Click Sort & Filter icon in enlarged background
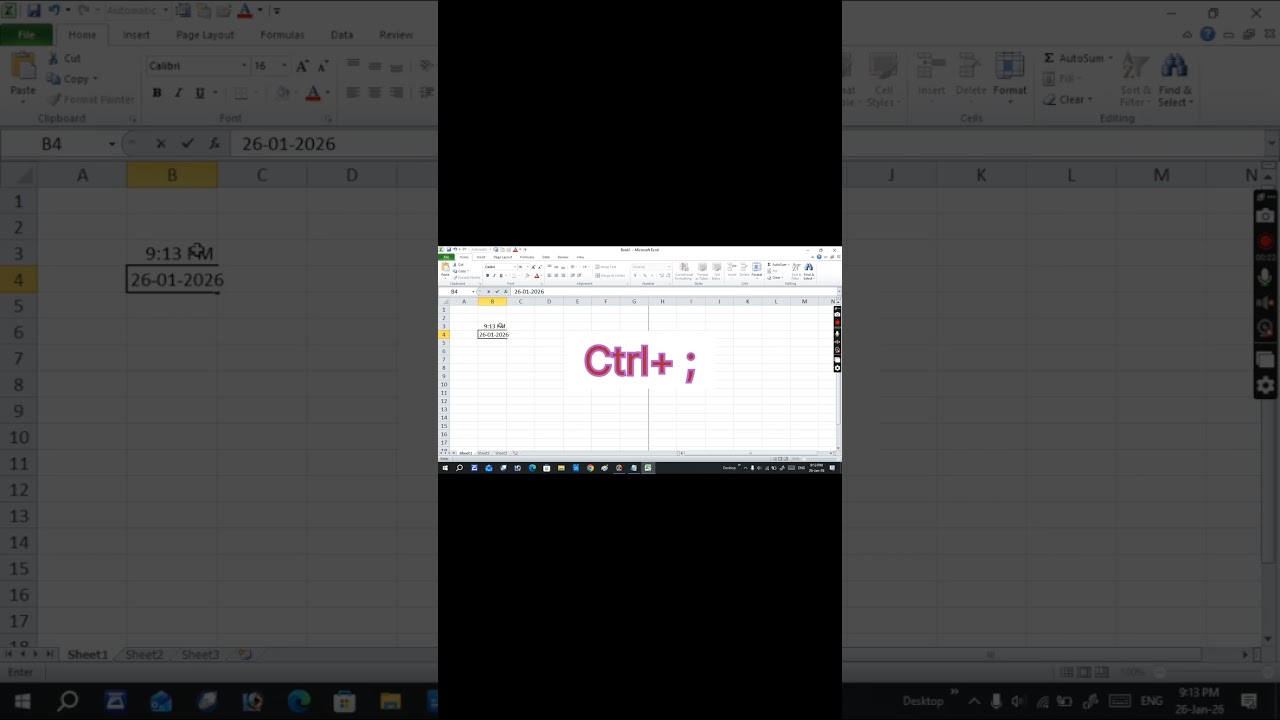The height and width of the screenshot is (720, 1280). 1135,67
